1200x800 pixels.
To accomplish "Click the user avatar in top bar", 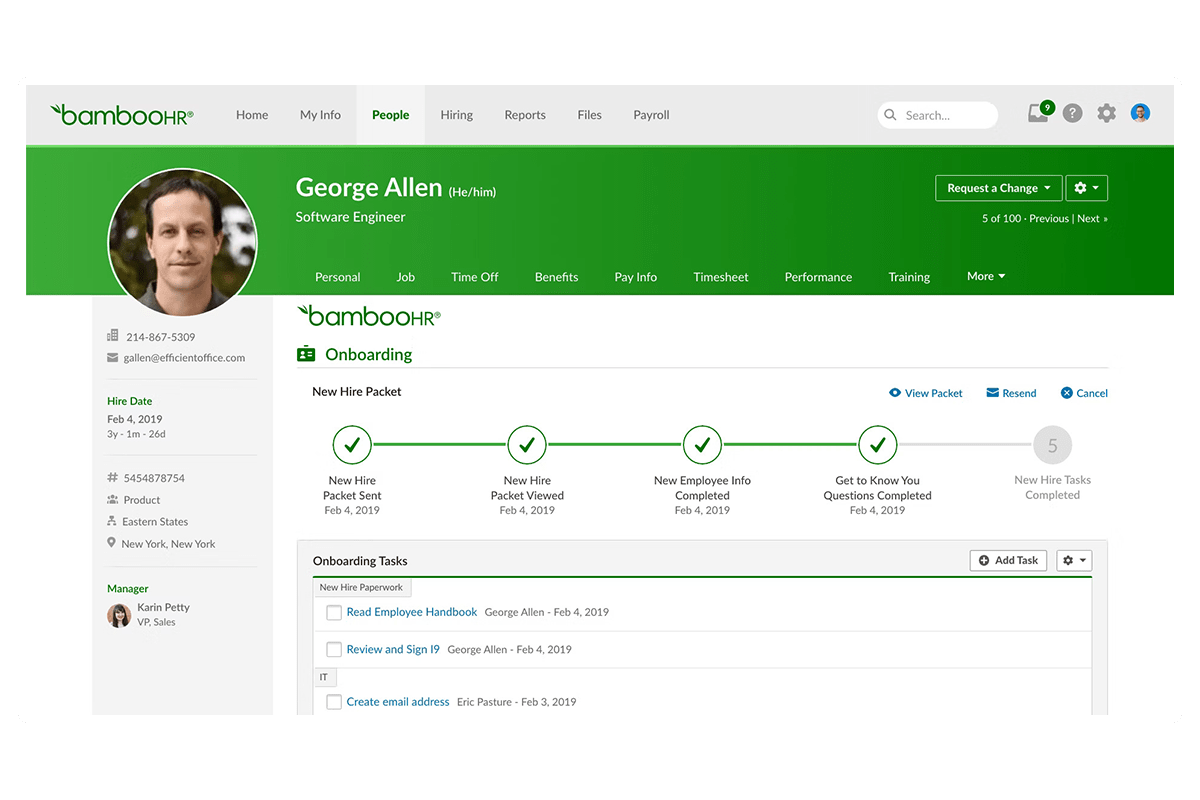I will click(1140, 113).
